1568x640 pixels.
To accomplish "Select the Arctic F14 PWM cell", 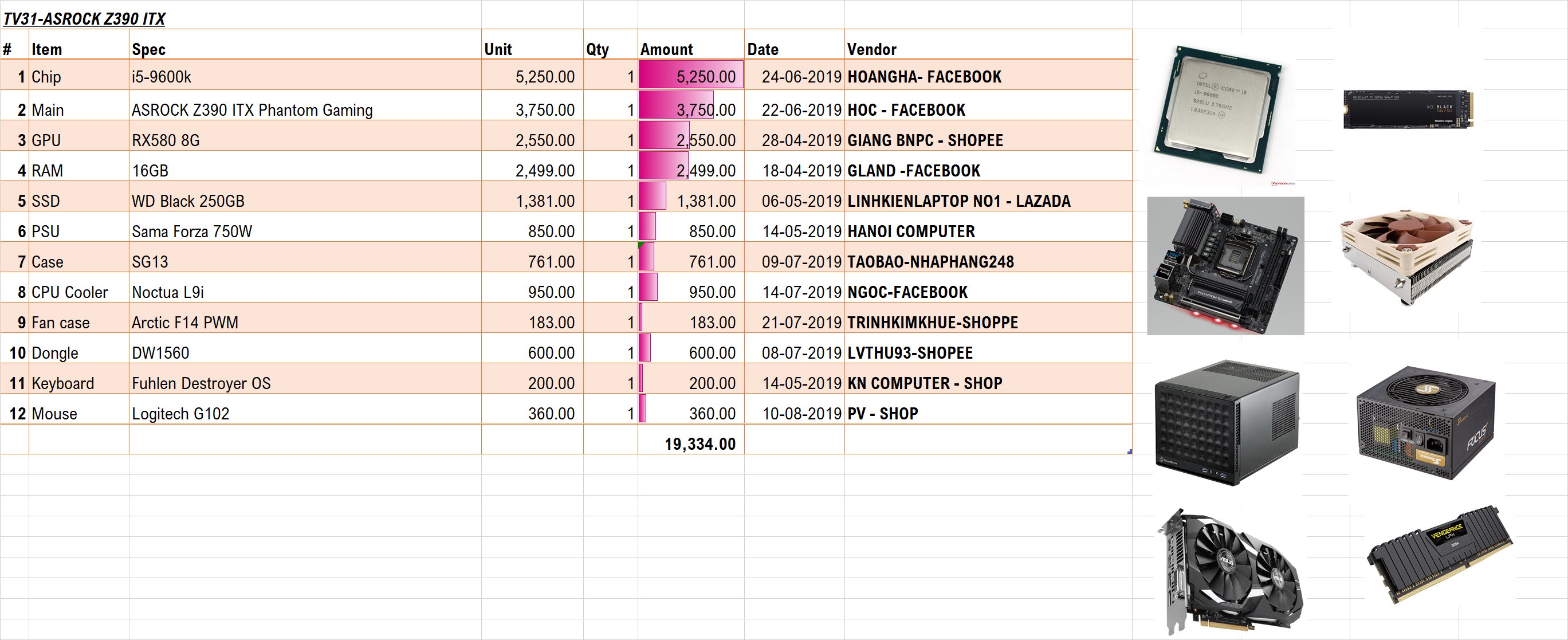I will pyautogui.click(x=305, y=319).
